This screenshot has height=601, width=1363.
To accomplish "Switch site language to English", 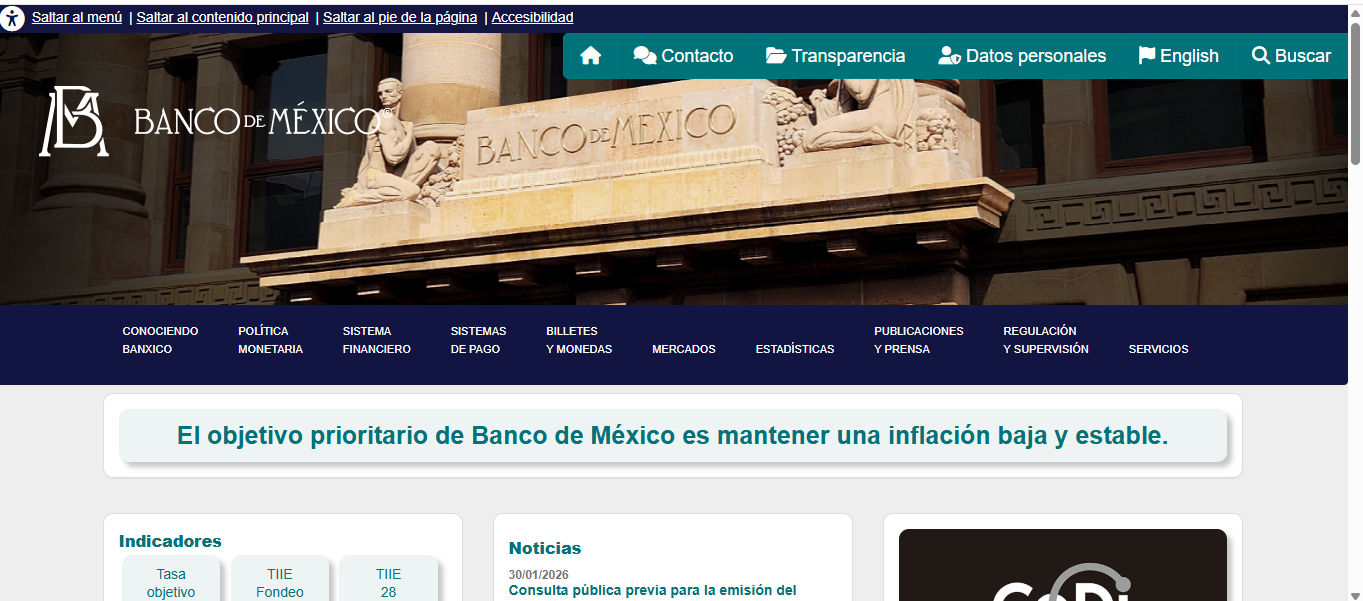I will pyautogui.click(x=1179, y=56).
